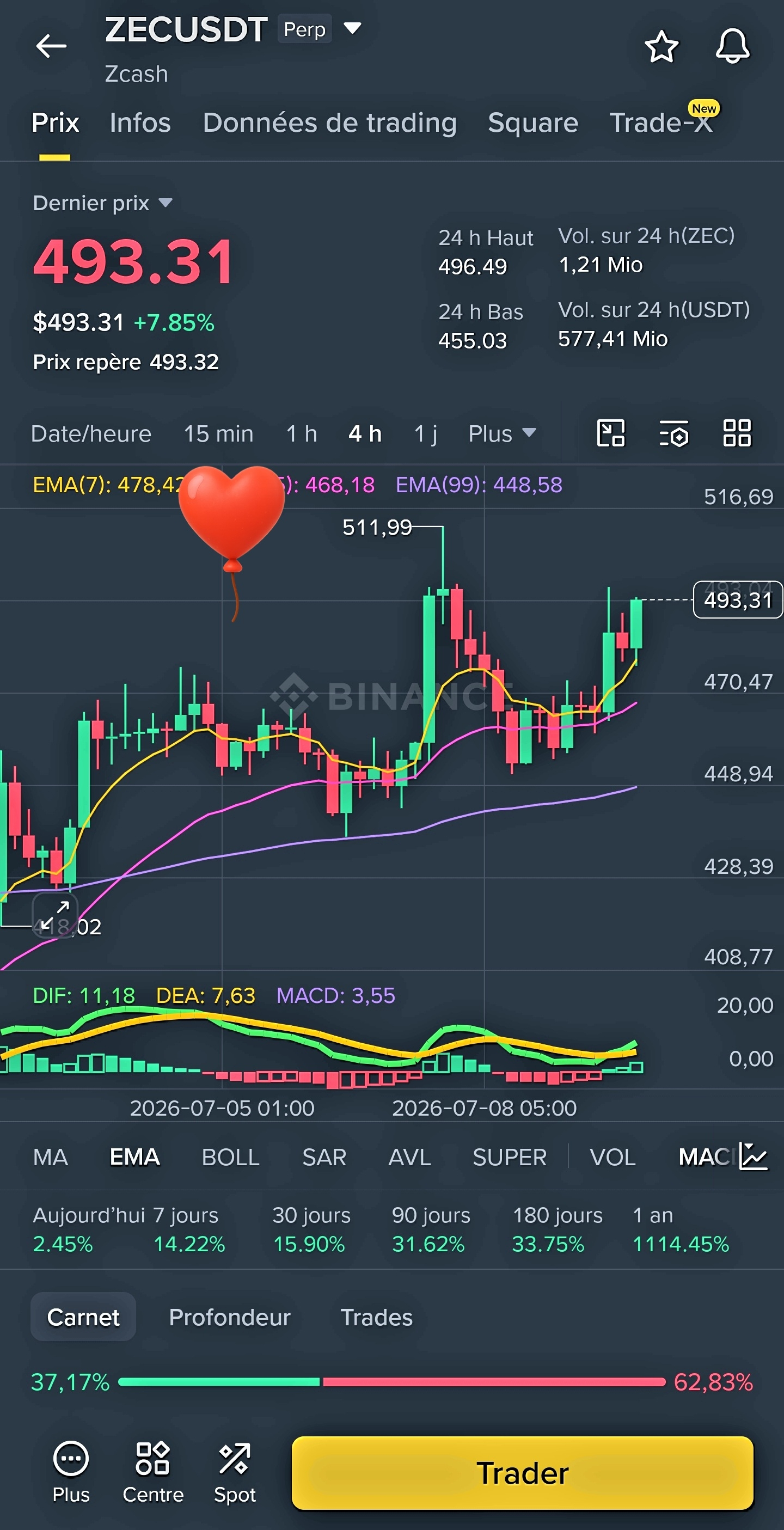The image size is (784, 1530).
Task: Show the Carnet order book
Action: tap(83, 1317)
